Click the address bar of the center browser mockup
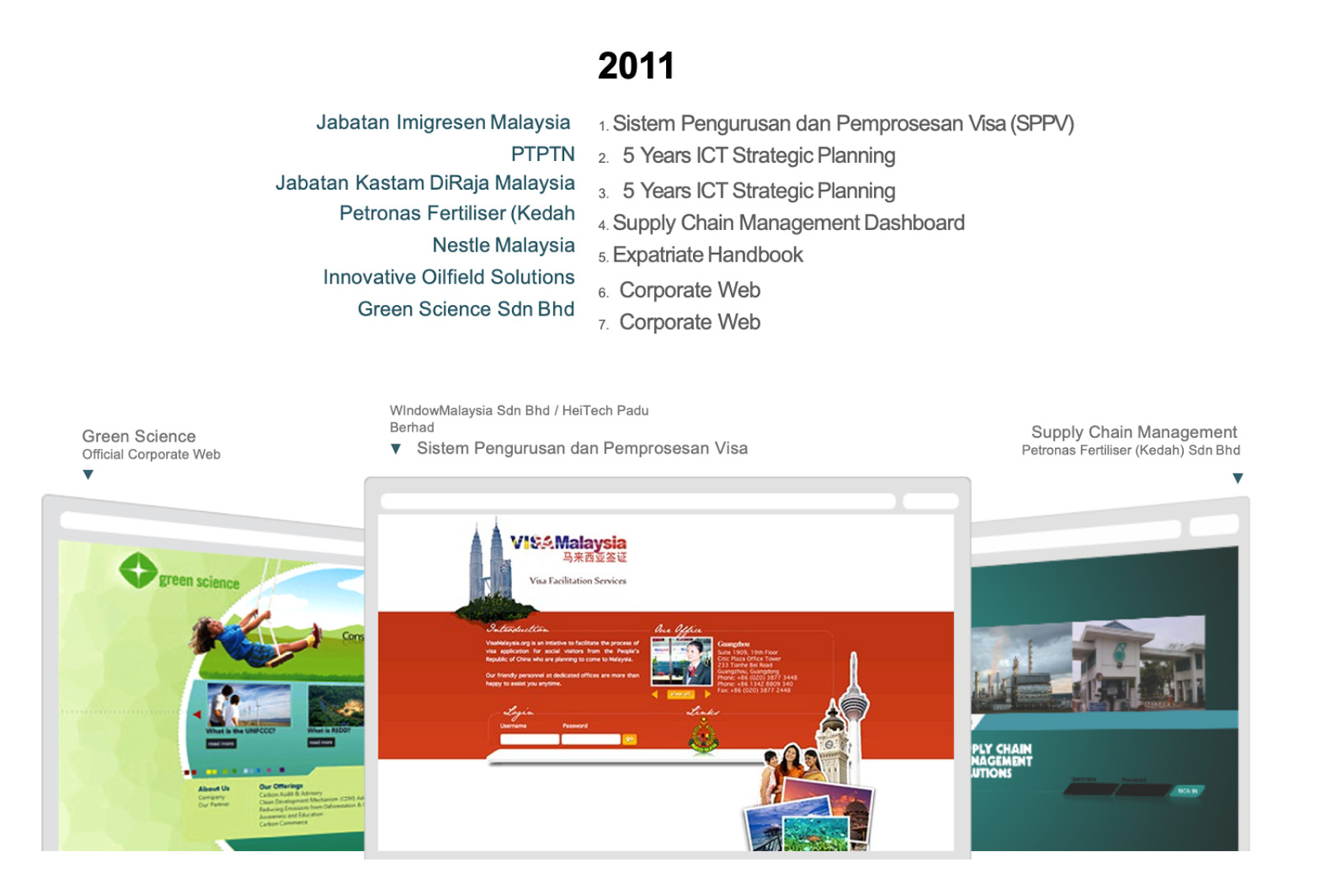The height and width of the screenshot is (896, 1317). [638, 501]
